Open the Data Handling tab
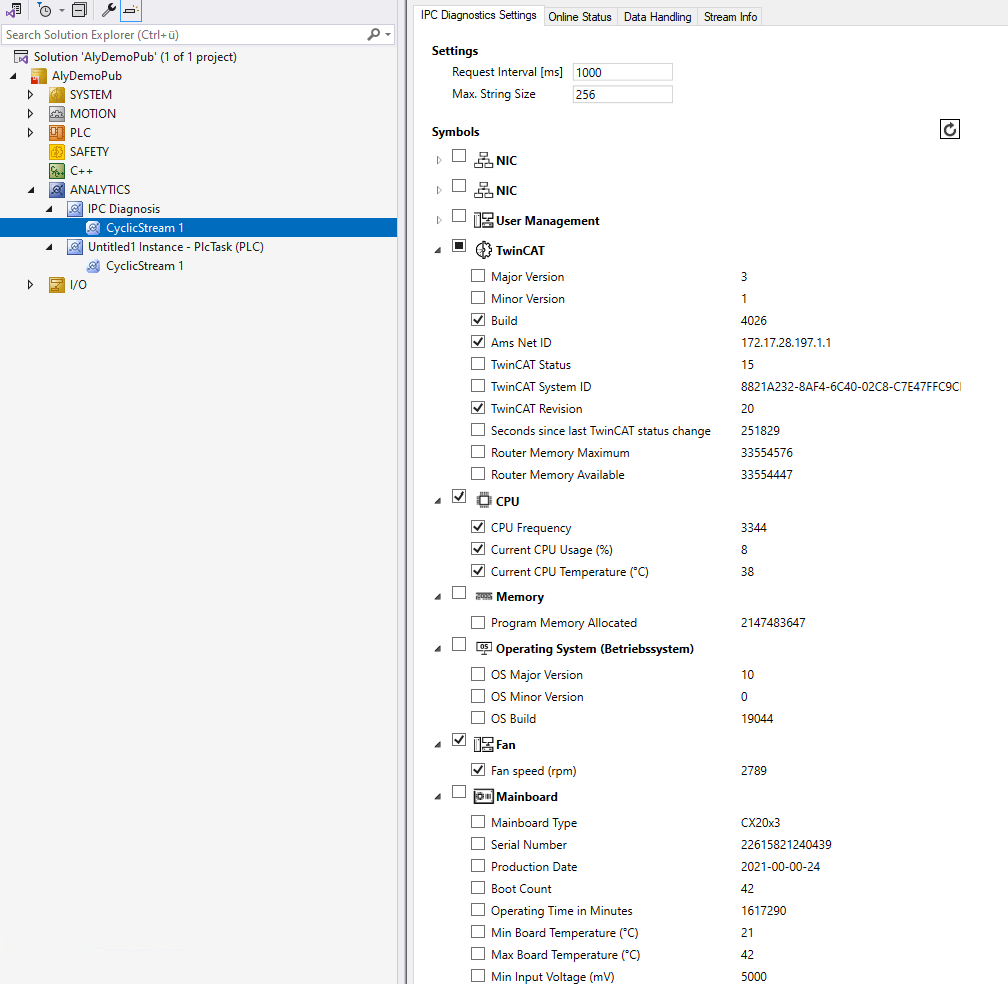Screen dimensions: 1008x984 (x=656, y=16)
